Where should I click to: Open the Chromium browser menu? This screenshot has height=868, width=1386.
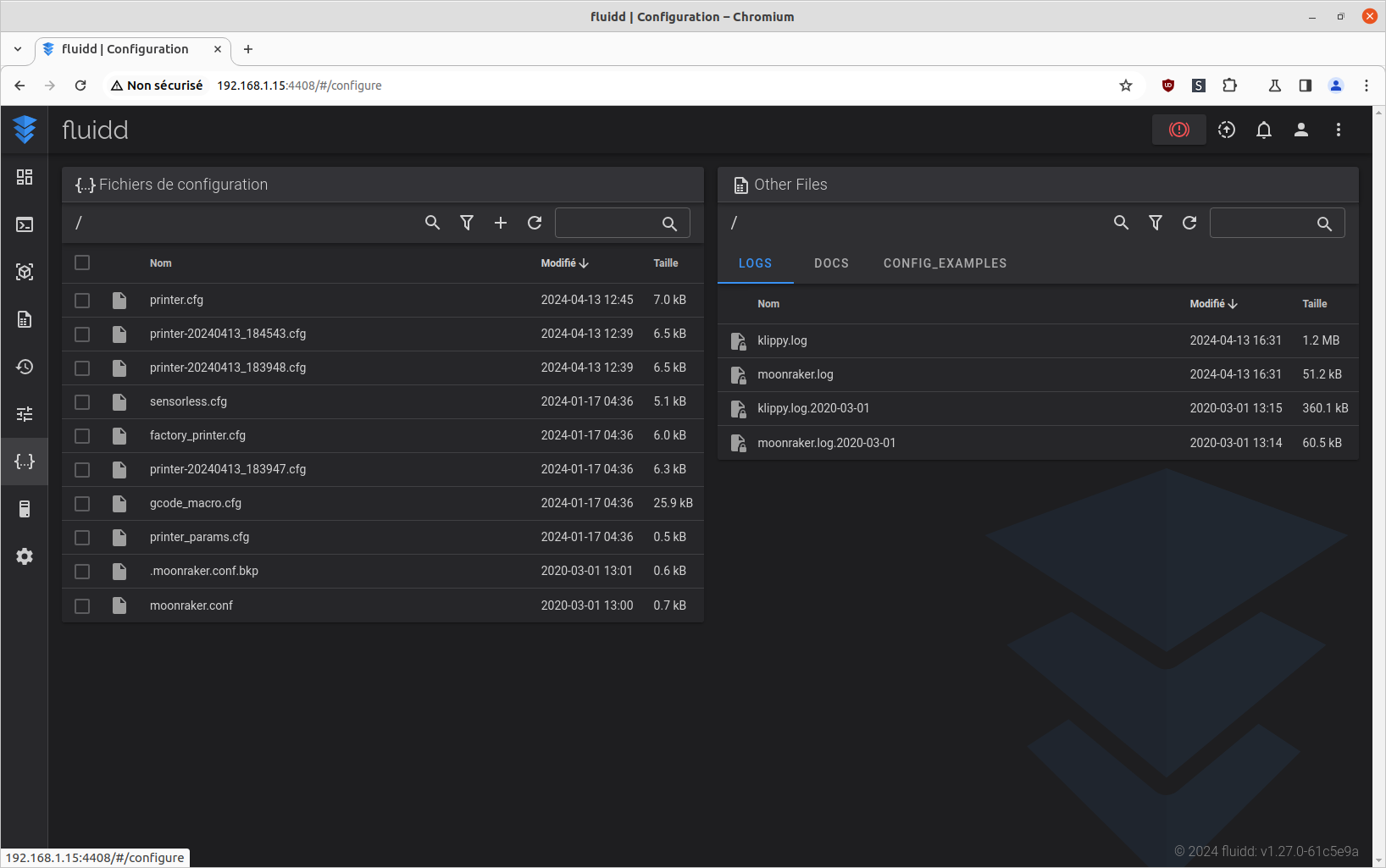(1367, 86)
